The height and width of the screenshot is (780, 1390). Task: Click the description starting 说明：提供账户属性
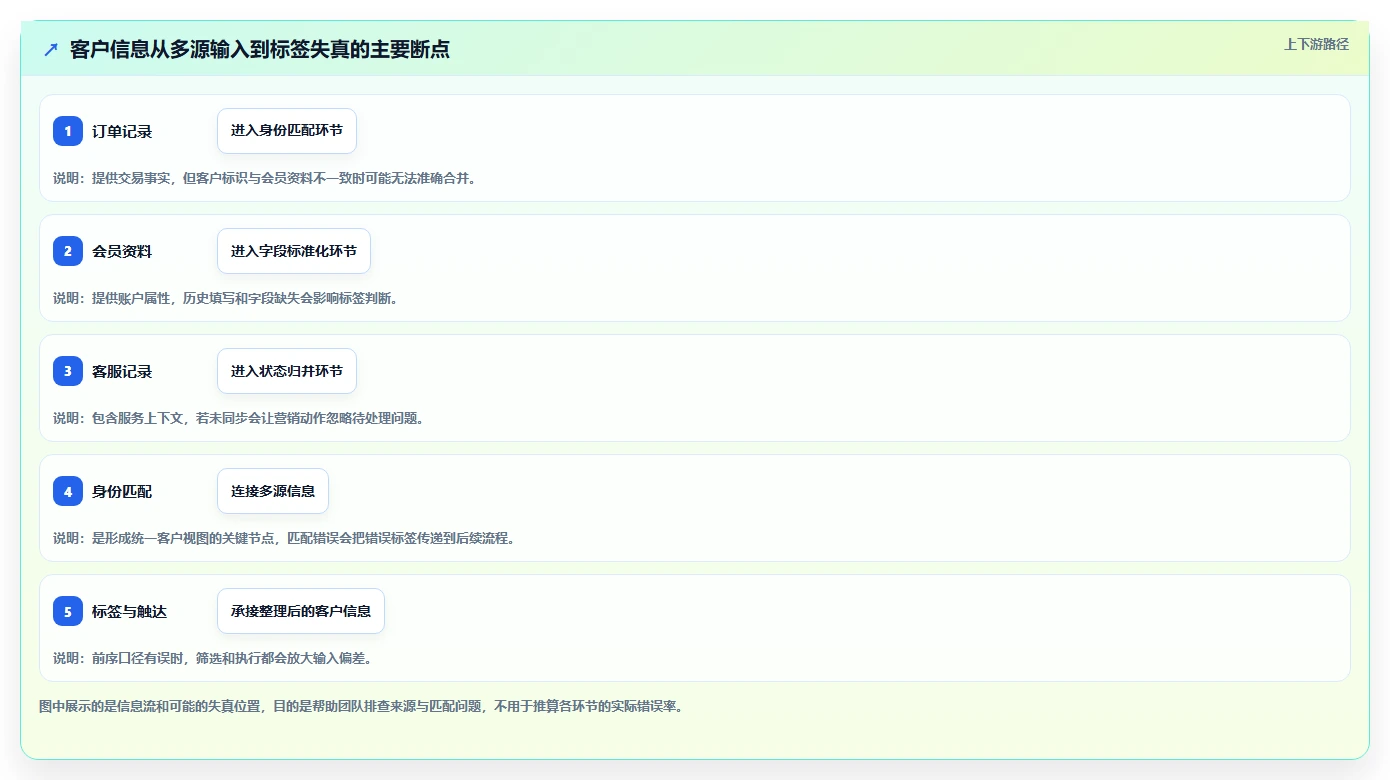coord(226,298)
